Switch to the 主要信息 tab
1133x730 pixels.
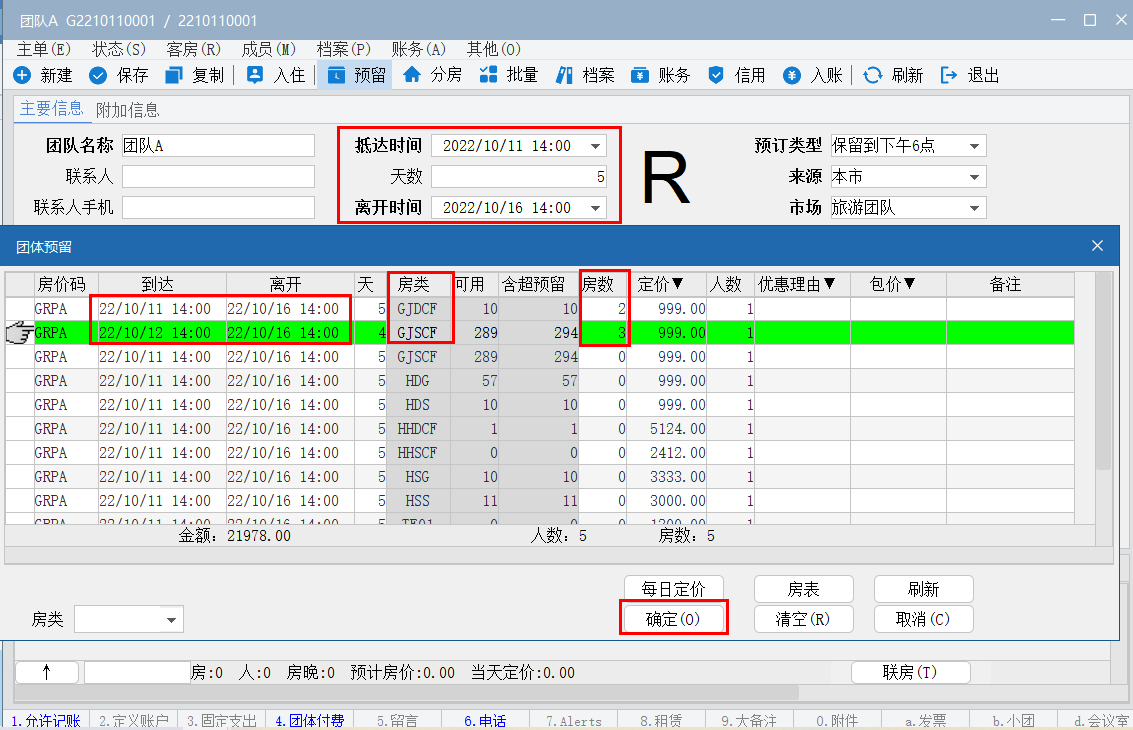(x=51, y=108)
